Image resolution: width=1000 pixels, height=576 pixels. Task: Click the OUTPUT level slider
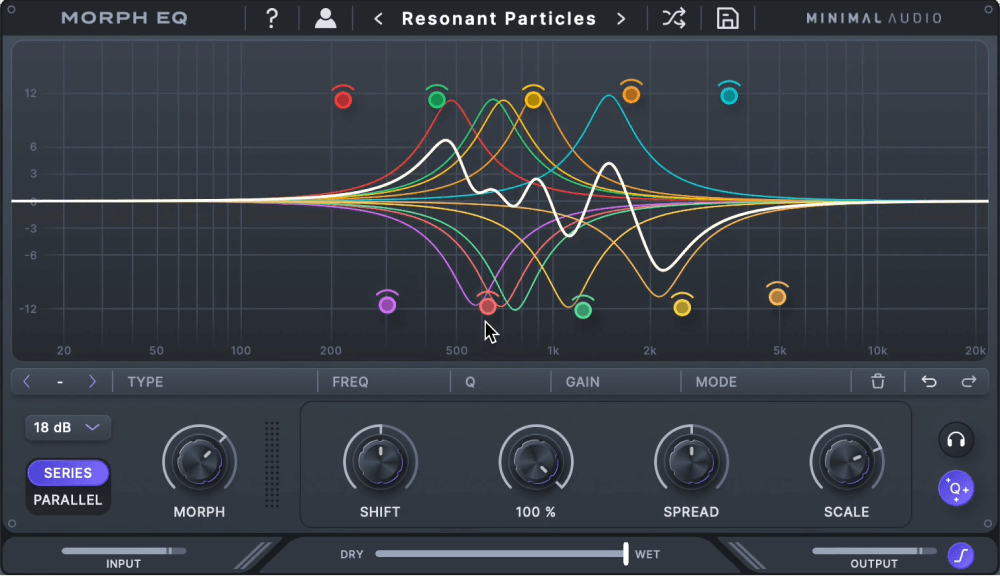click(874, 550)
